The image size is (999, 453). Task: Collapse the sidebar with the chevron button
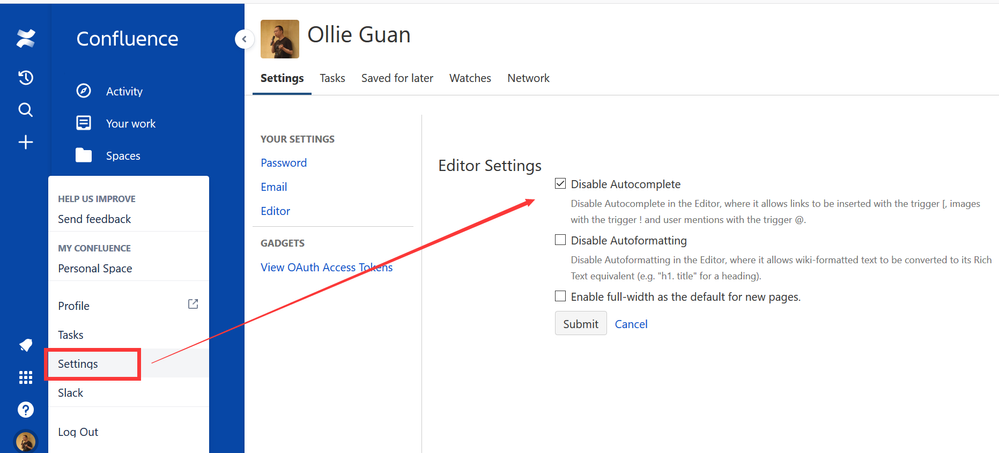coord(244,40)
